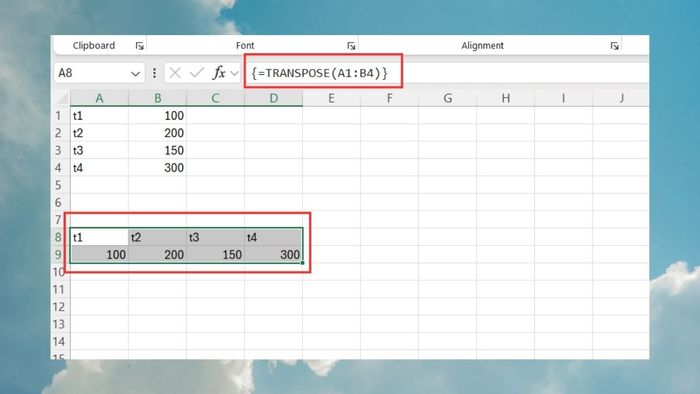Select row 1 header

pyautogui.click(x=59, y=116)
